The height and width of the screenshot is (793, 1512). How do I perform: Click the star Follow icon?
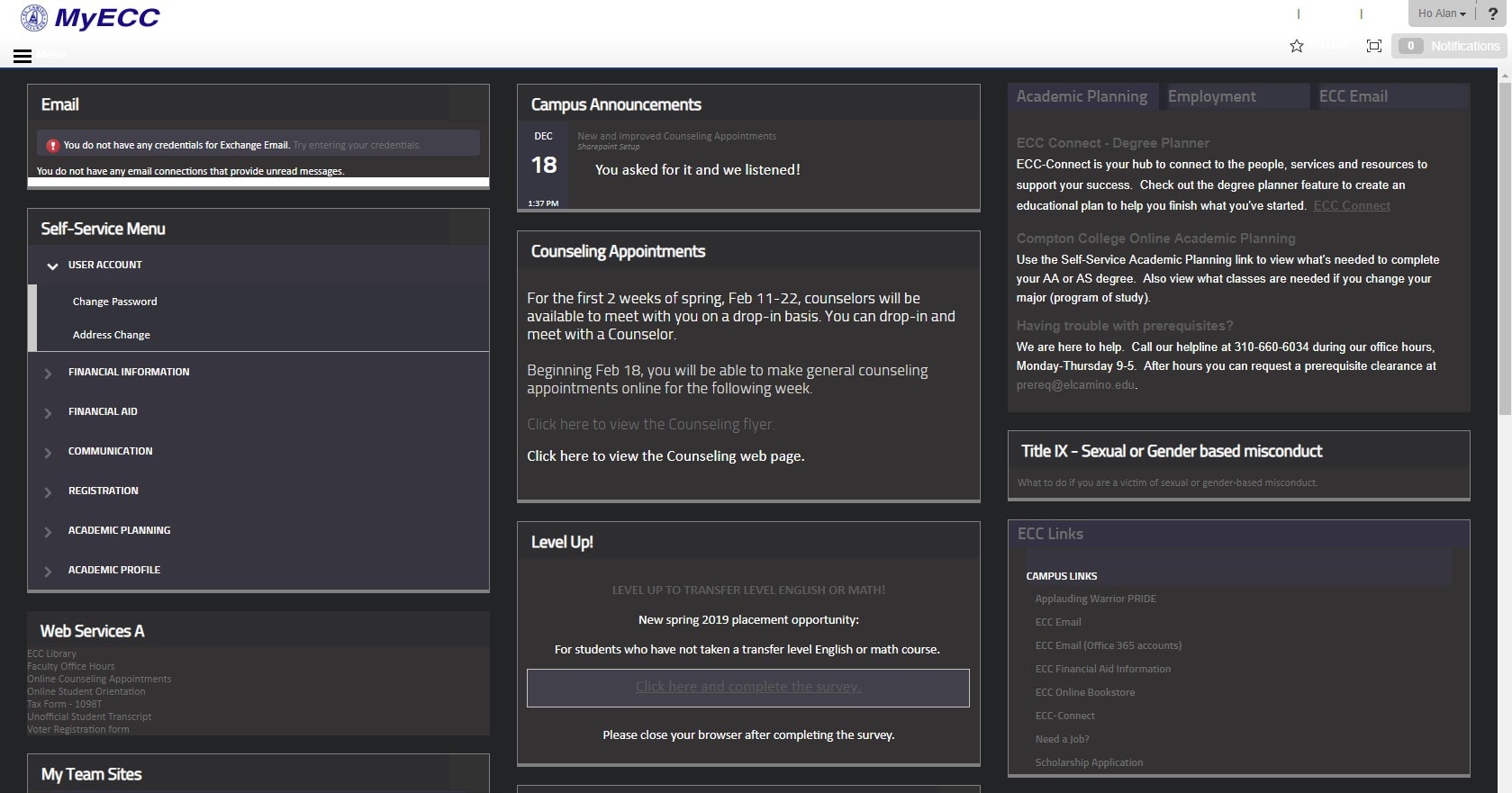tap(1297, 46)
